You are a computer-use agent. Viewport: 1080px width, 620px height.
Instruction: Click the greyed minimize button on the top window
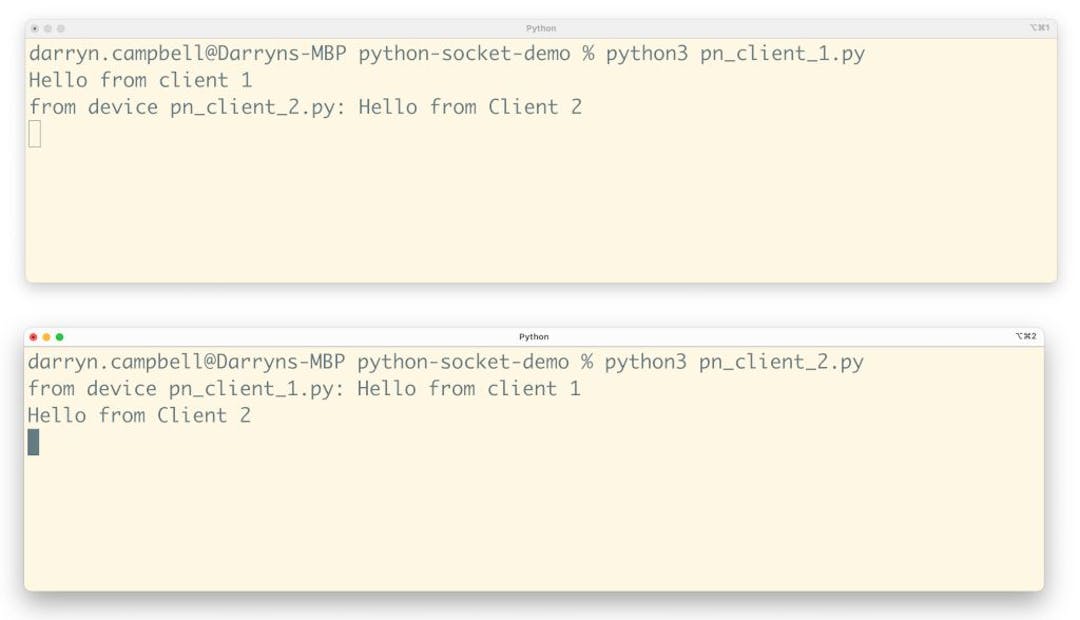(x=47, y=28)
